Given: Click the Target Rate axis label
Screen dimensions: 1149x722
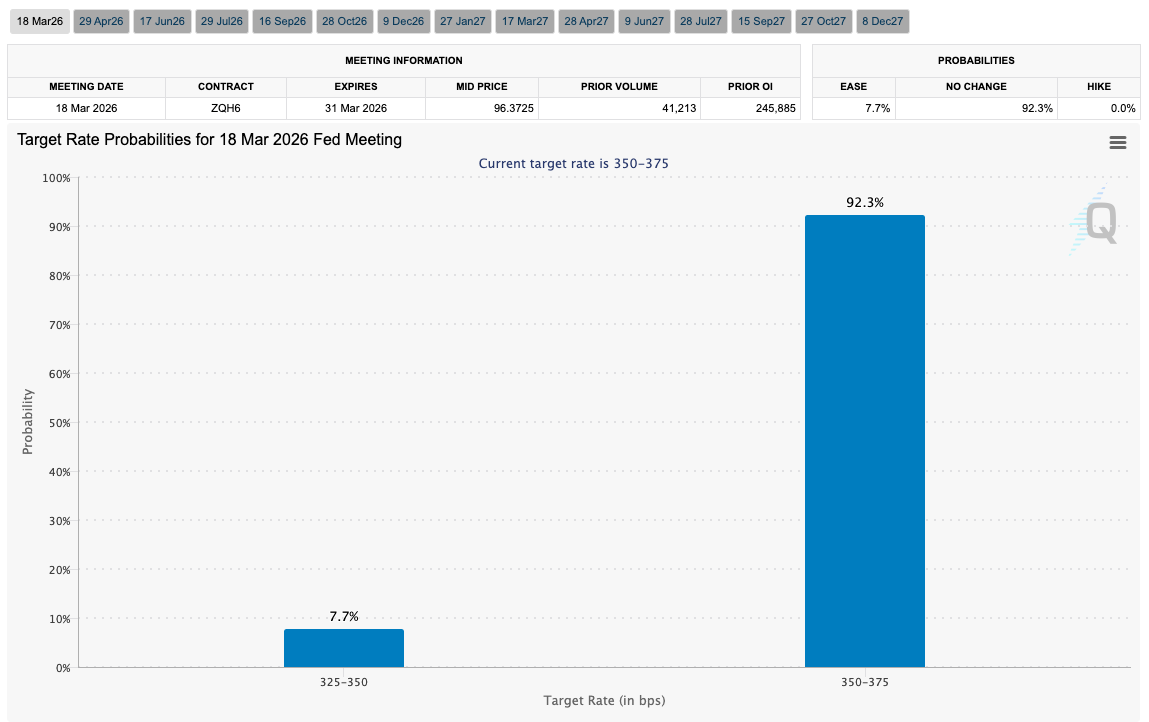Looking at the screenshot, I should pyautogui.click(x=604, y=701).
